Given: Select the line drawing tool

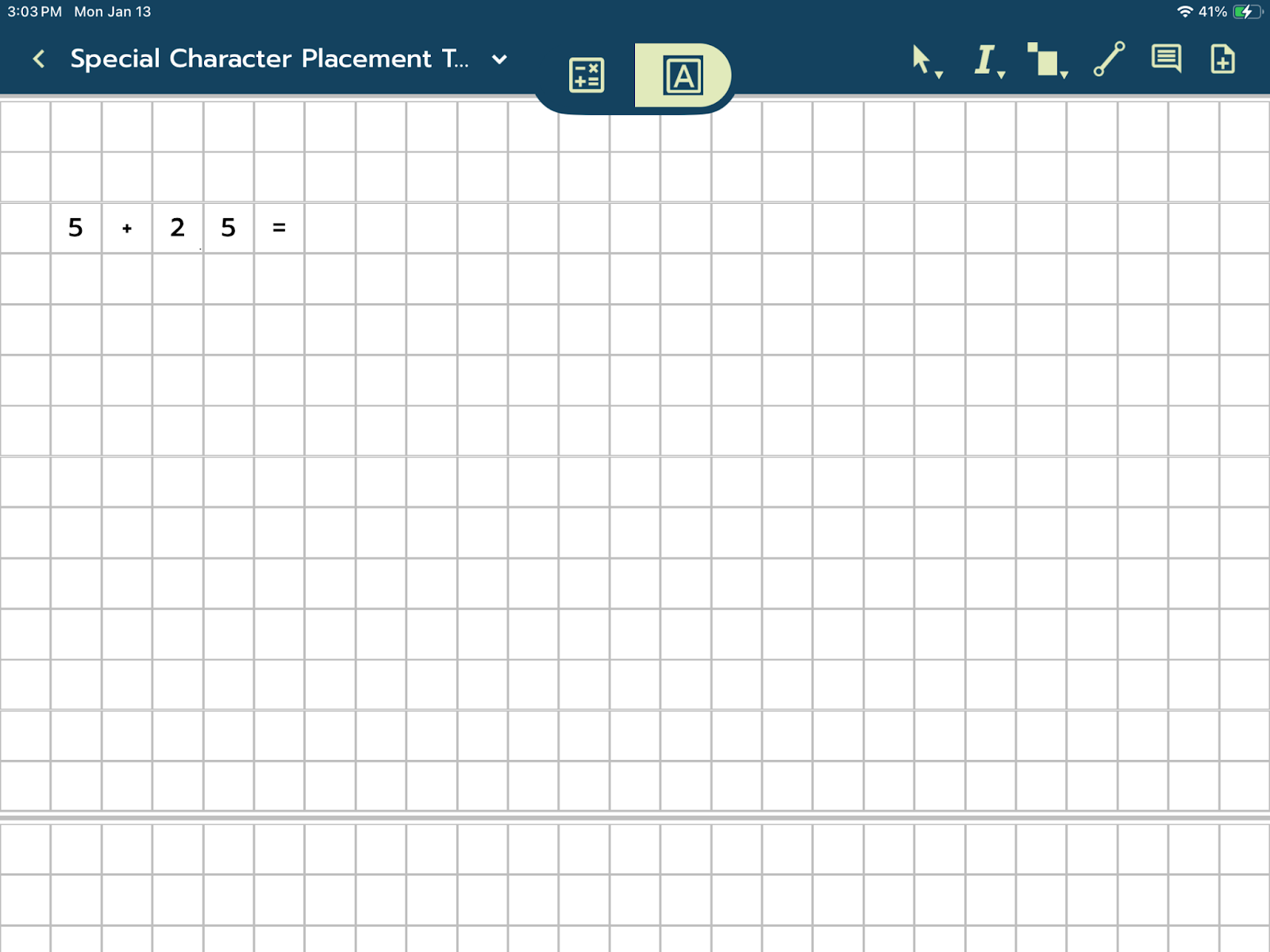Looking at the screenshot, I should [x=1109, y=59].
